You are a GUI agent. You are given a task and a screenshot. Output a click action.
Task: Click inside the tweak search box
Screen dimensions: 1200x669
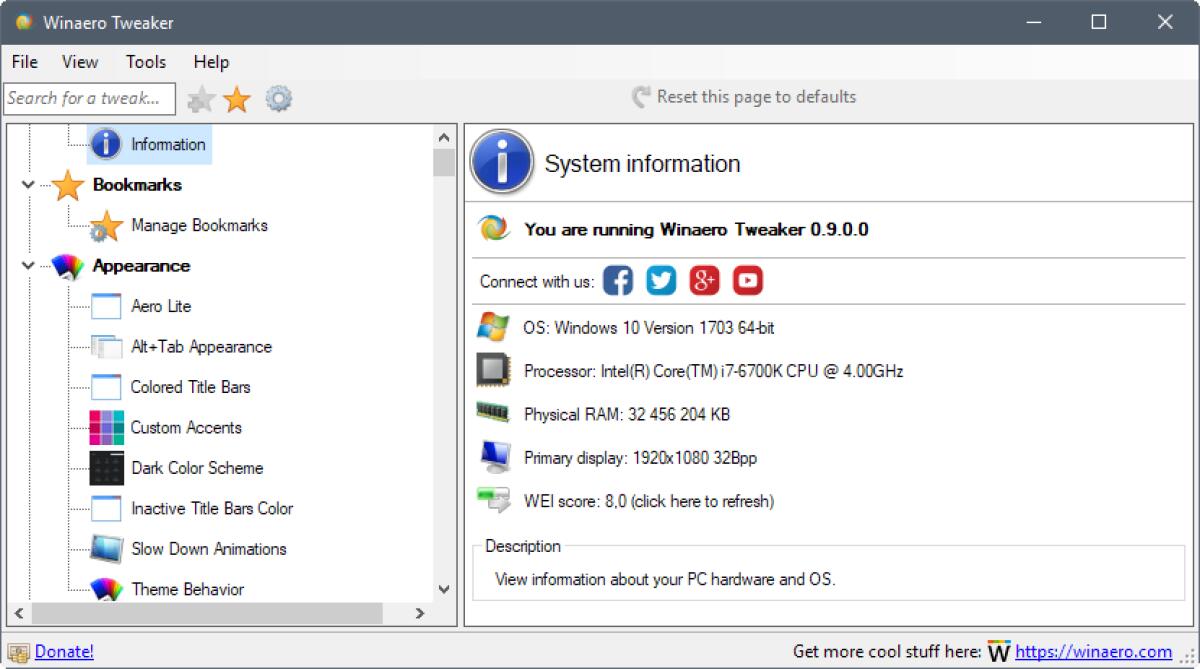[88, 98]
